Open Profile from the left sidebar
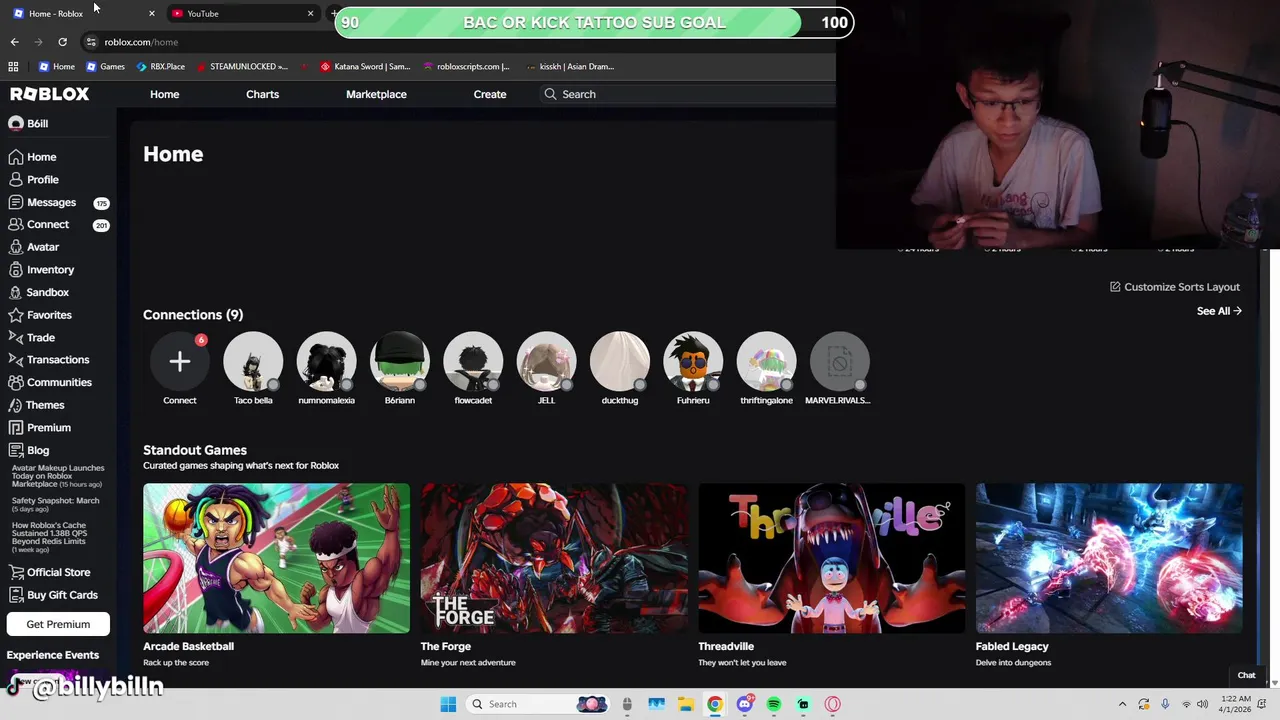The image size is (1280, 720). tap(34, 180)
